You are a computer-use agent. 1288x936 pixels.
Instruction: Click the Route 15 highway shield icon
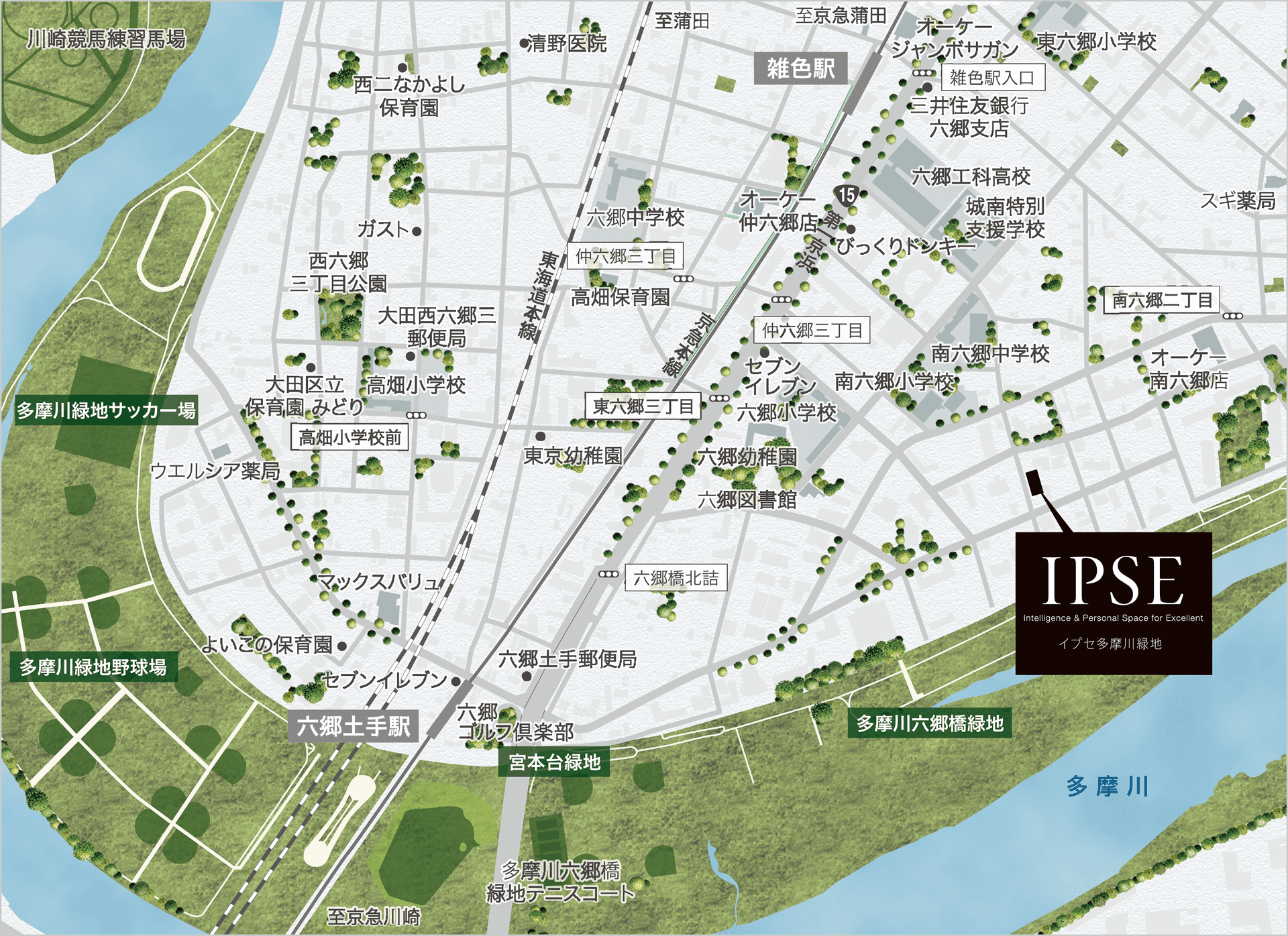(847, 195)
